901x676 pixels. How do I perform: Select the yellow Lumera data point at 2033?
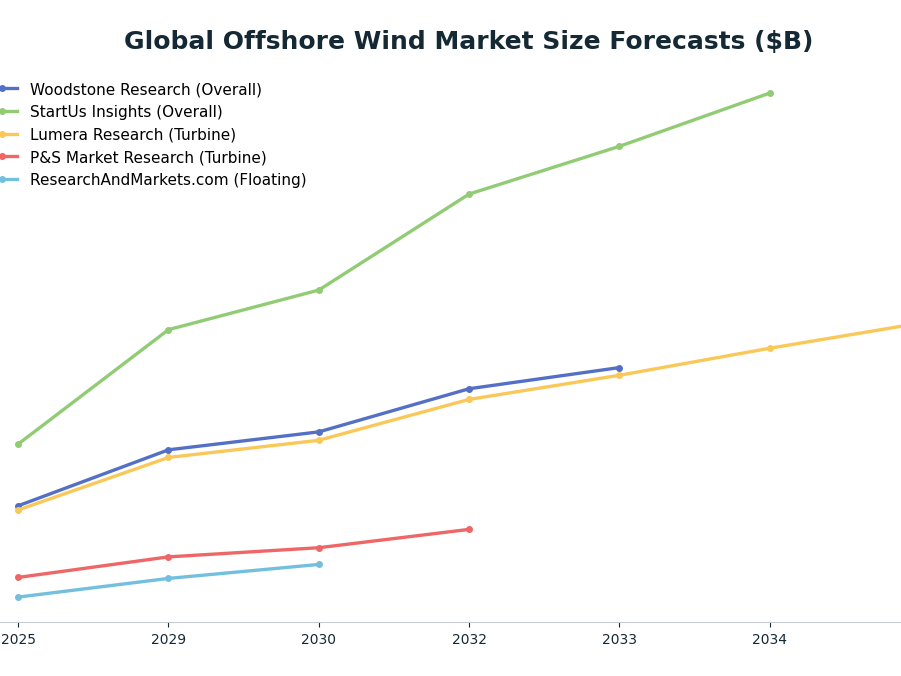[x=619, y=375]
